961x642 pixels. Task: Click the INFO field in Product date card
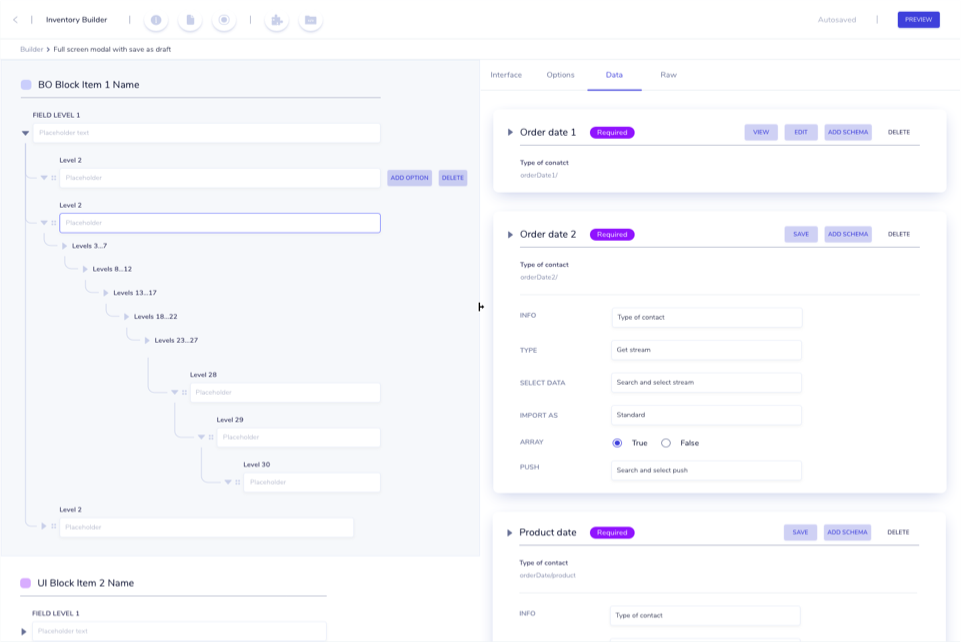pyautogui.click(x=705, y=616)
